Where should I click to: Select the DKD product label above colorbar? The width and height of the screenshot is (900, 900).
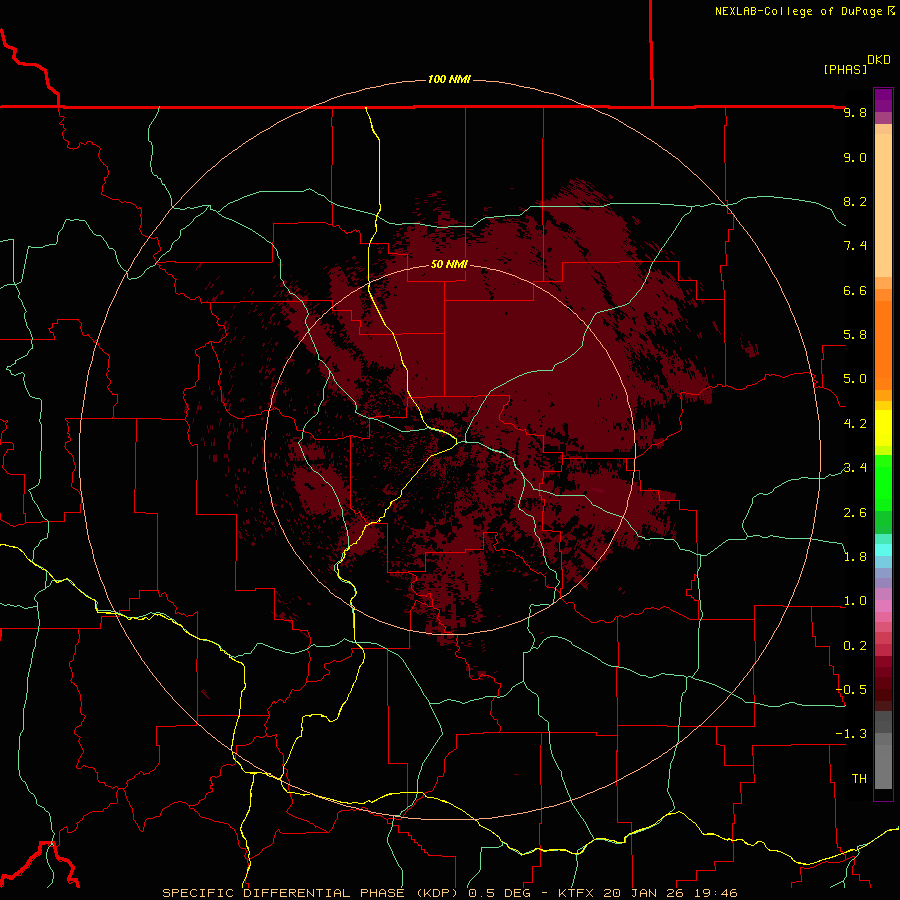(879, 60)
